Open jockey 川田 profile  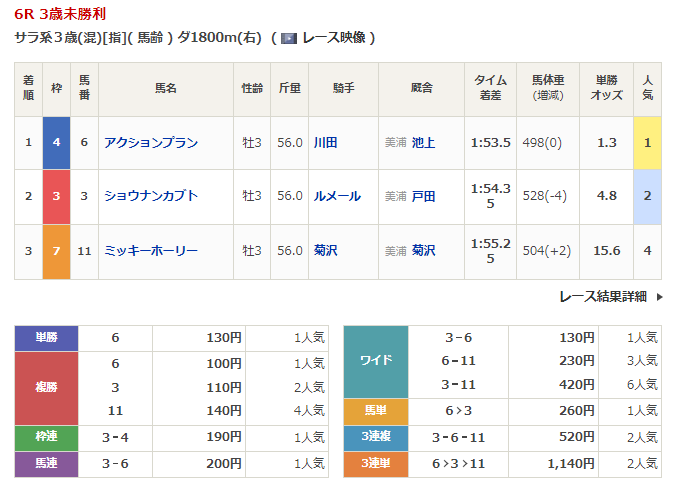(x=325, y=143)
